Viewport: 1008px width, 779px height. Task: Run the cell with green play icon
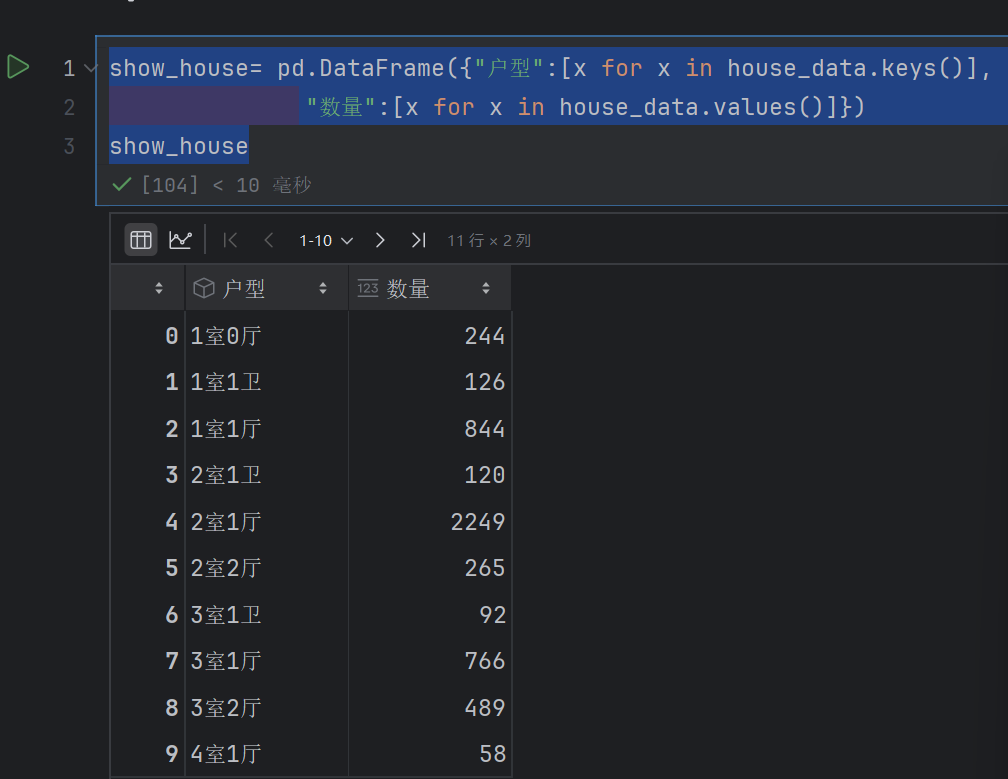click(x=18, y=67)
